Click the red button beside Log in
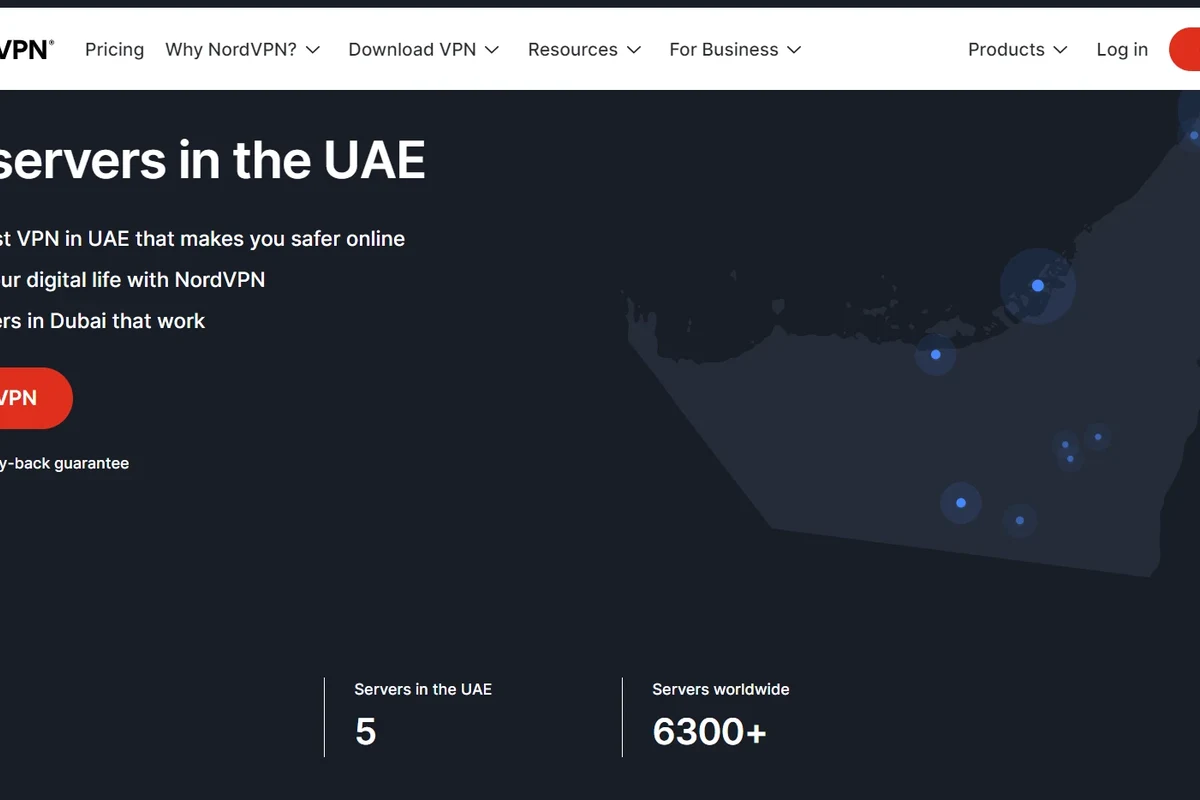Viewport: 1200px width, 800px height. 1185,49
